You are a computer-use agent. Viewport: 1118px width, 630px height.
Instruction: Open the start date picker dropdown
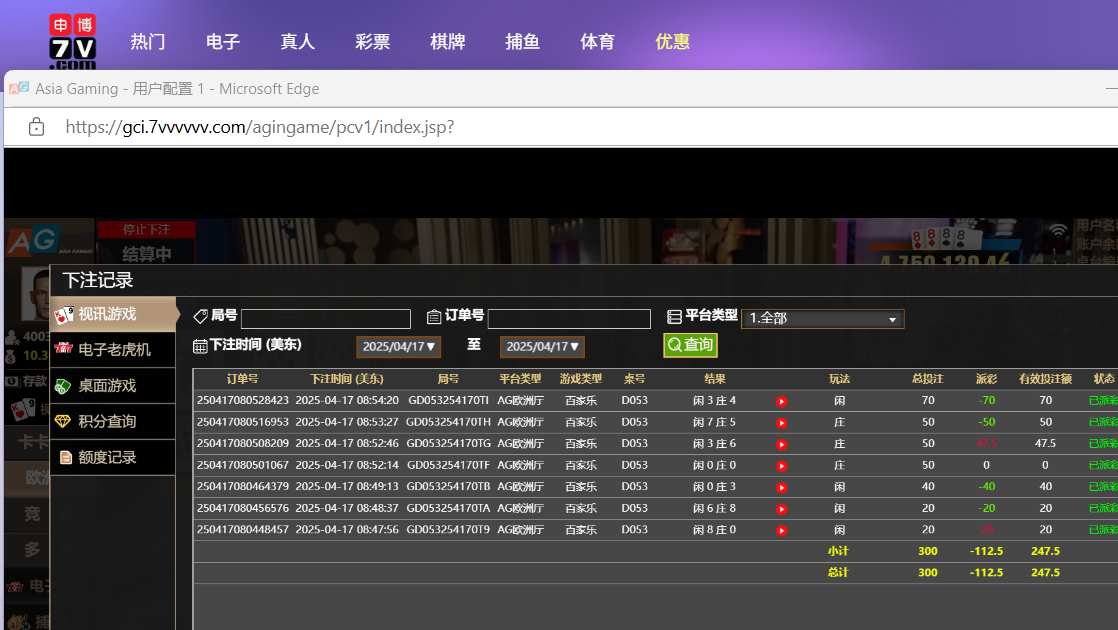tap(398, 347)
